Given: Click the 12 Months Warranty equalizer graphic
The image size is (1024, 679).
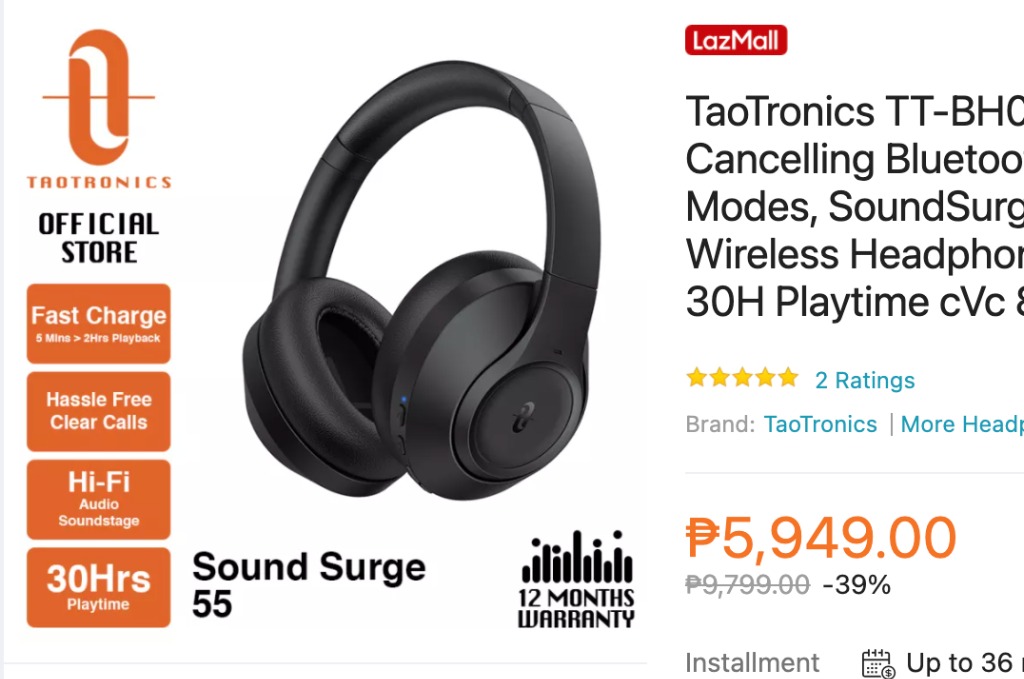Looking at the screenshot, I should pyautogui.click(x=577, y=579).
